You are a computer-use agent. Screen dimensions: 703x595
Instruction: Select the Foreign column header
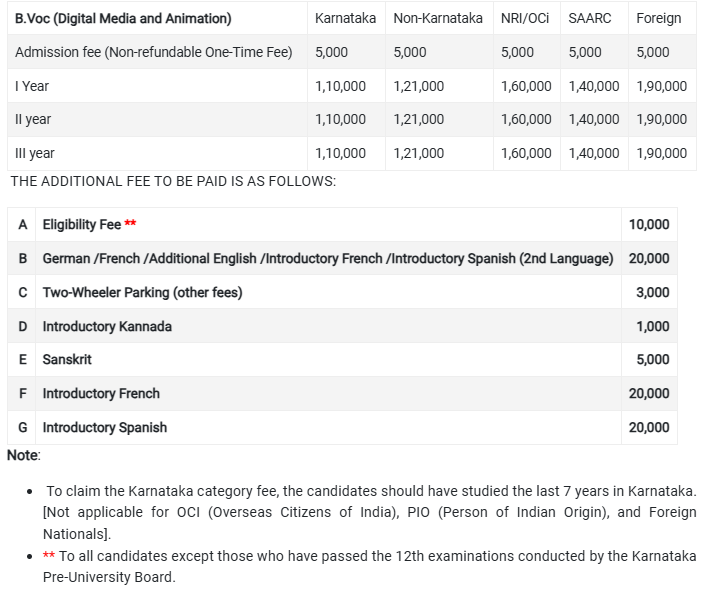point(658,18)
